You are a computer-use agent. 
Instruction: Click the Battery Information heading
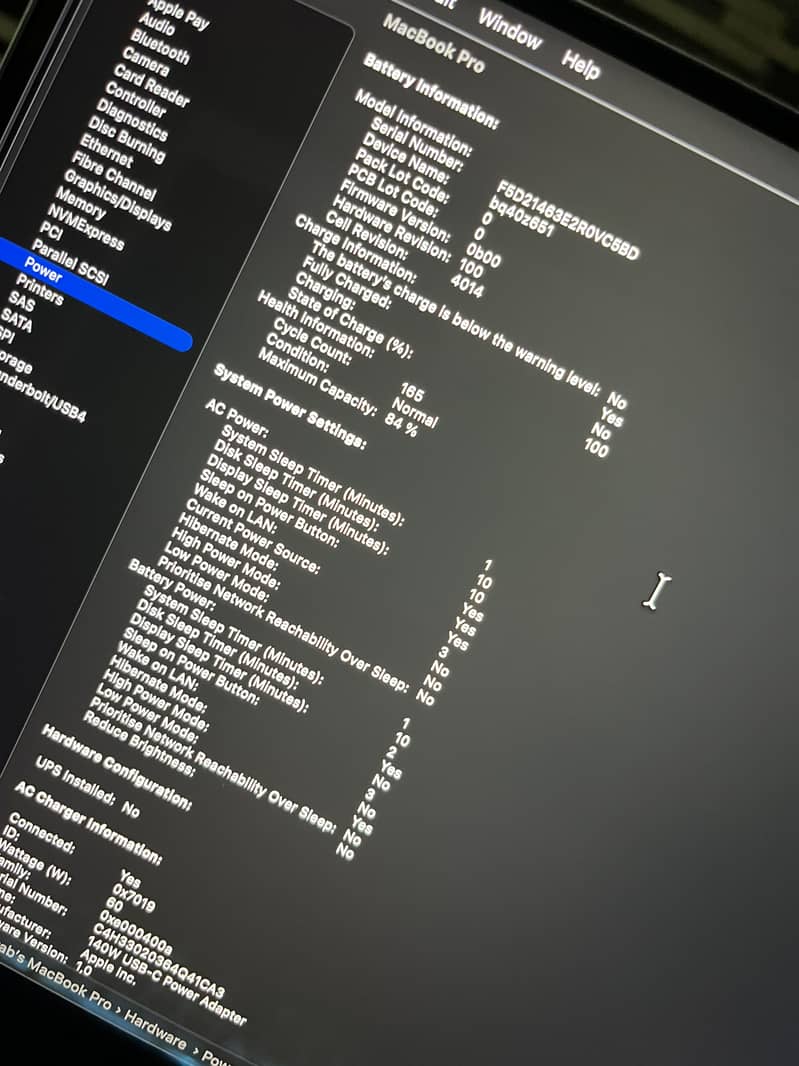(x=431, y=91)
